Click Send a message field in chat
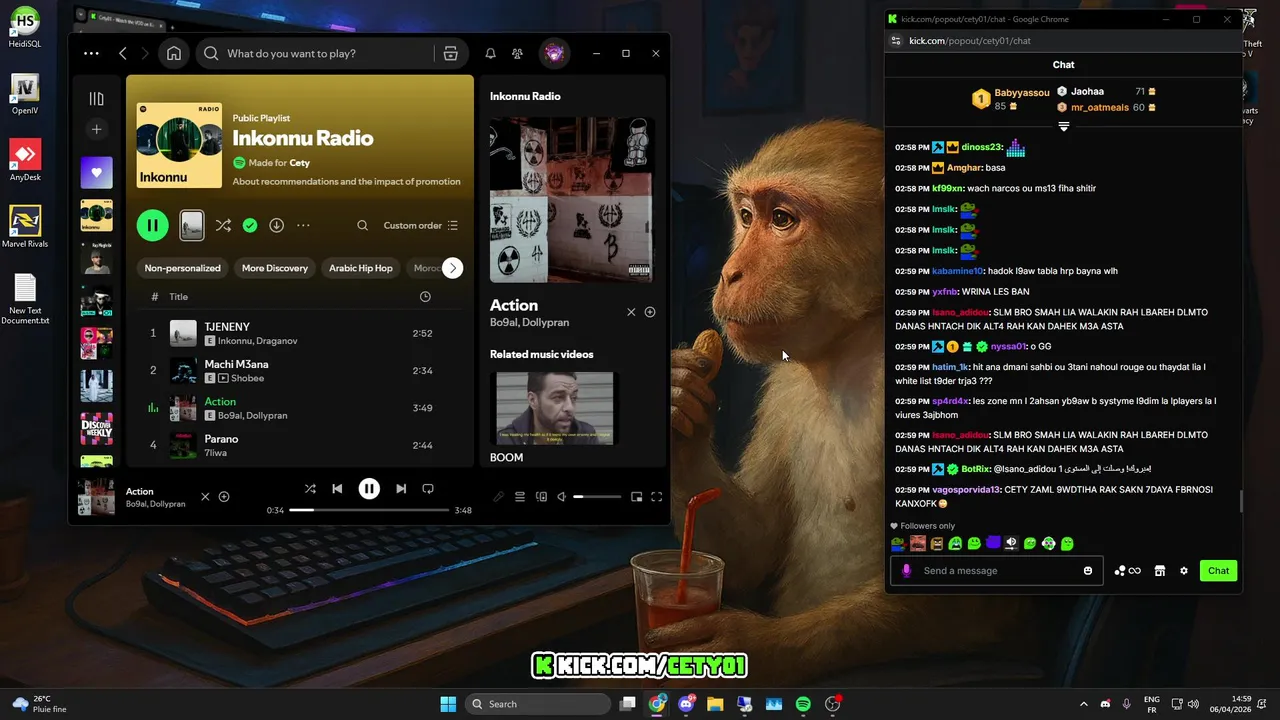The width and height of the screenshot is (1280, 720). pyautogui.click(x=997, y=571)
